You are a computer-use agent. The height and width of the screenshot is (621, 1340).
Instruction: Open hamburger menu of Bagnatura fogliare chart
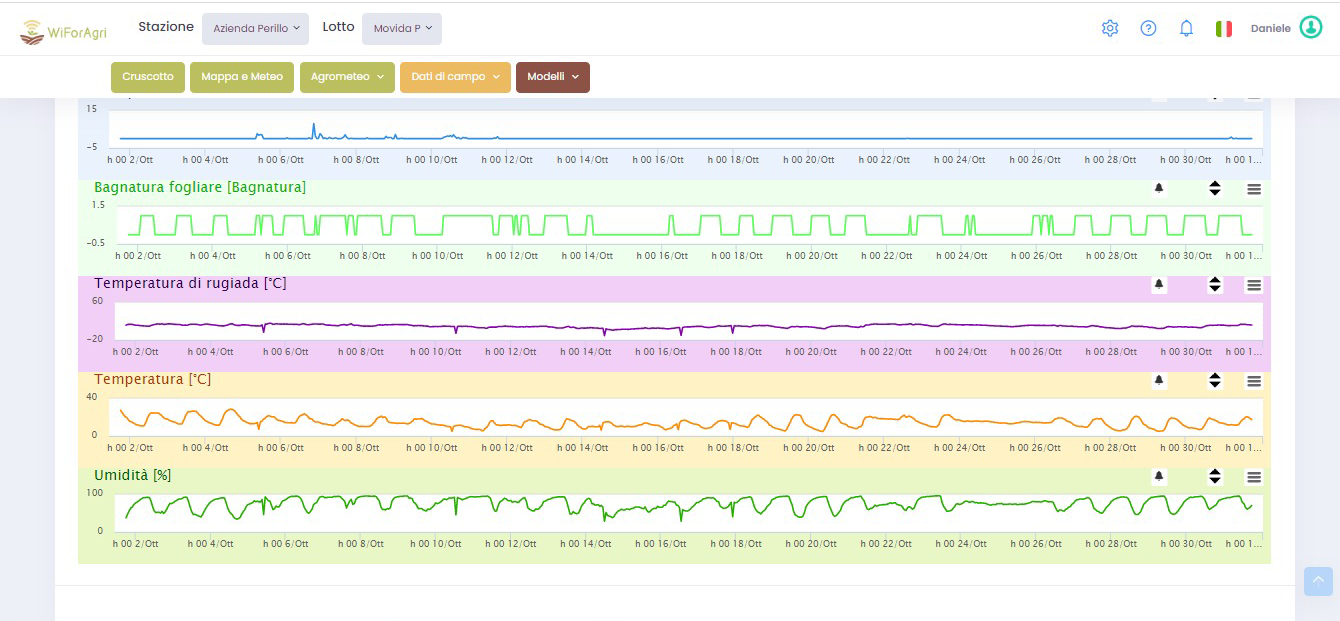click(x=1254, y=189)
